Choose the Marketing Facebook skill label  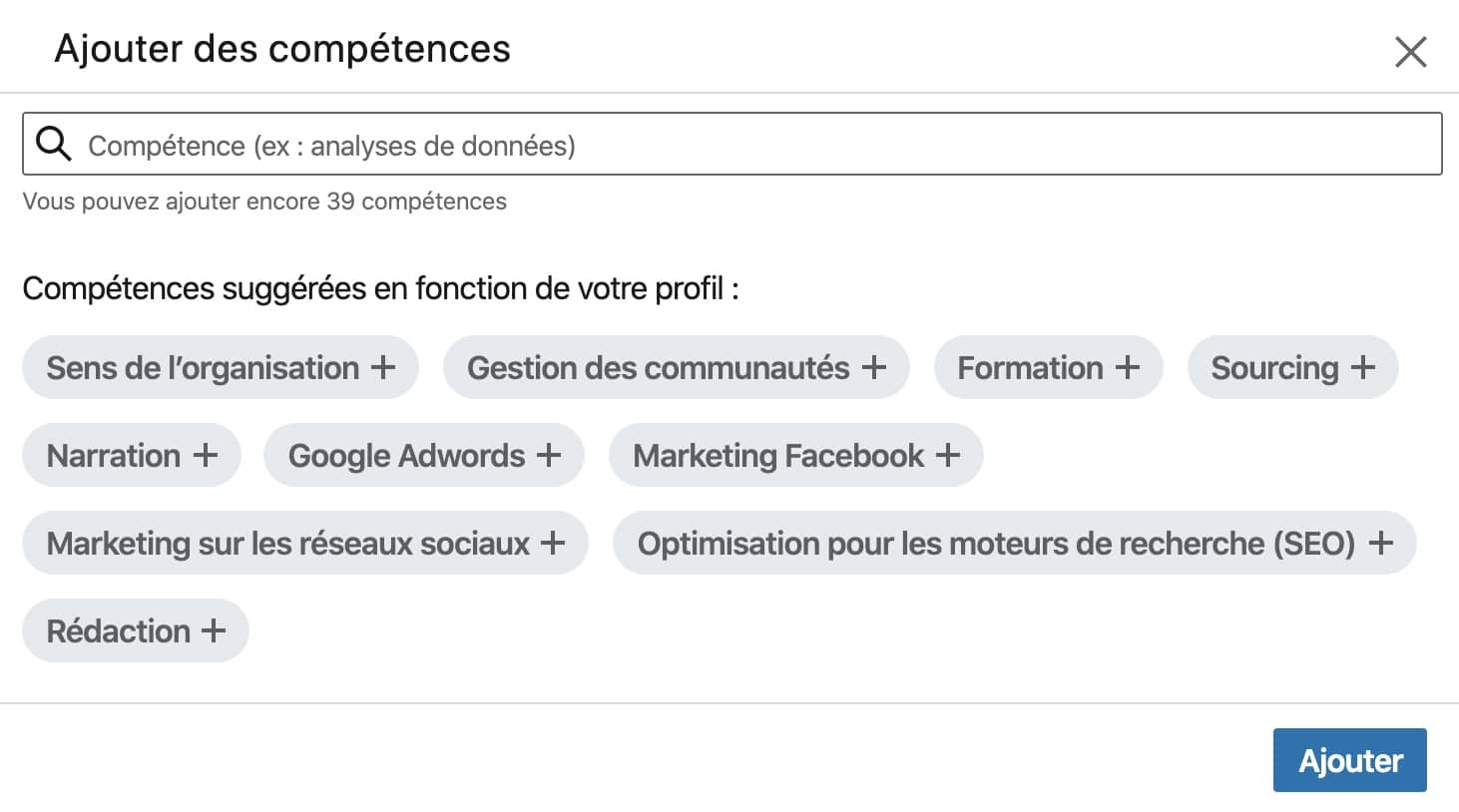coord(778,455)
